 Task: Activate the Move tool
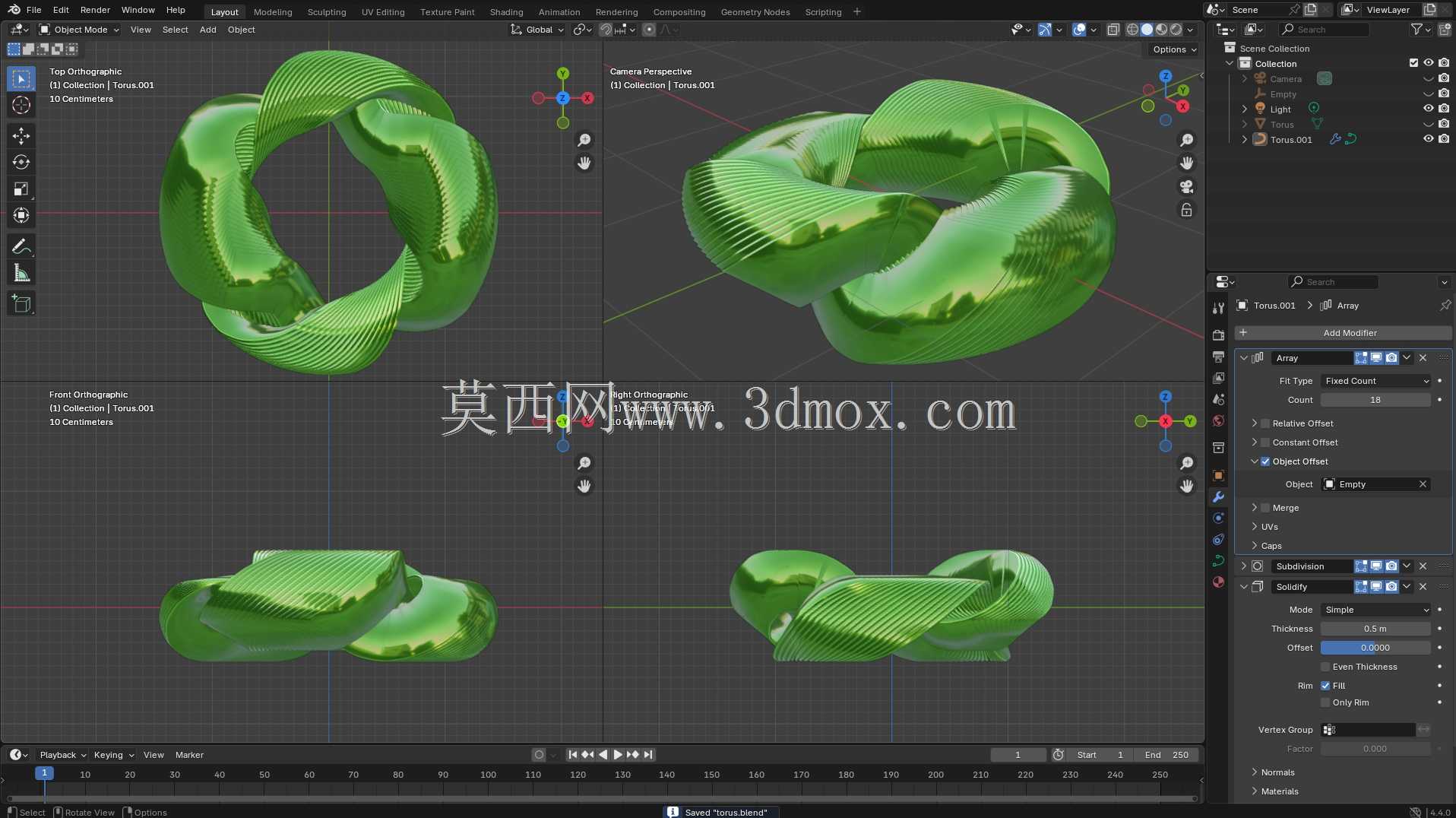coord(21,135)
